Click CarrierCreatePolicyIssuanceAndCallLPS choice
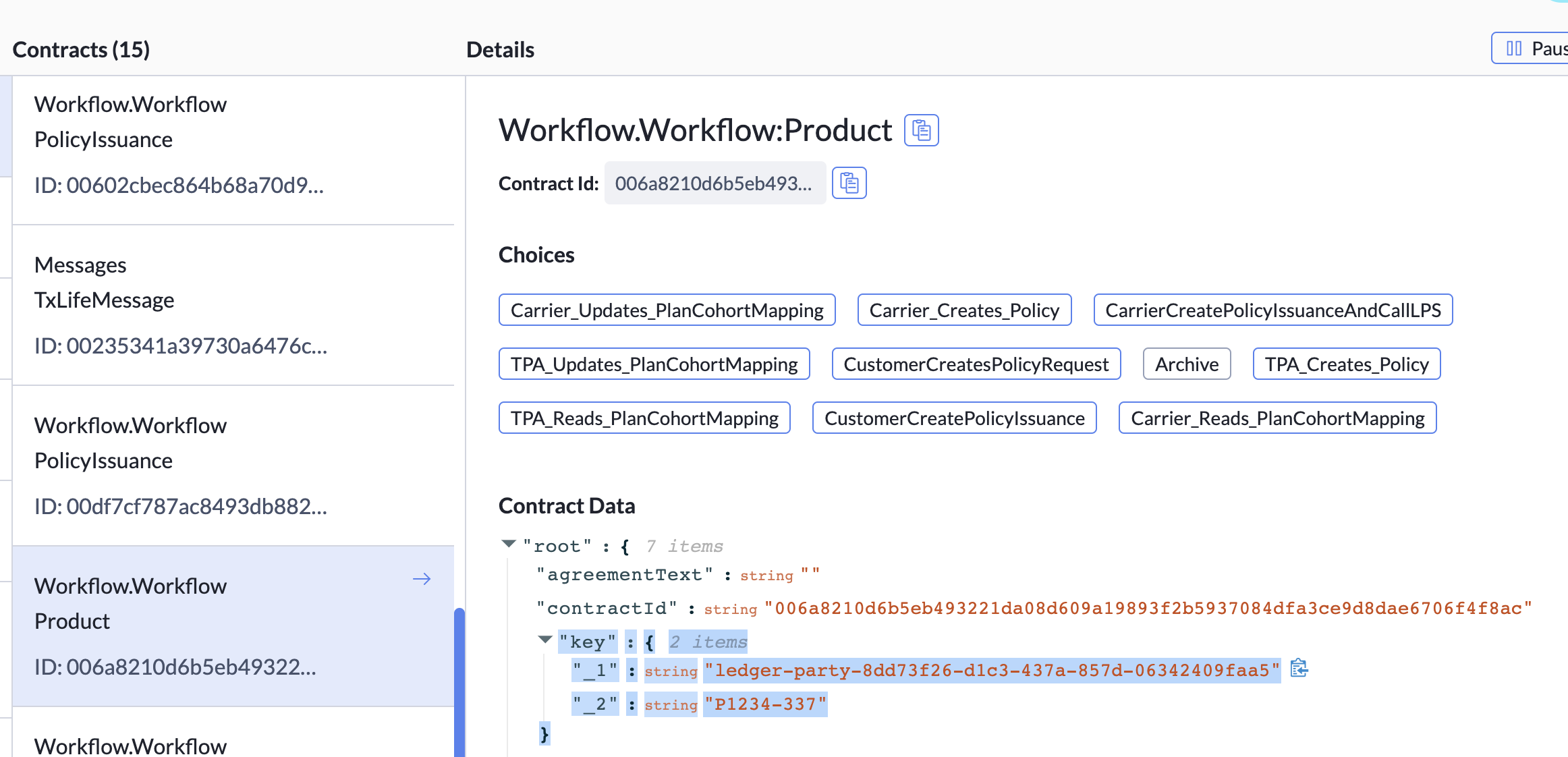 click(x=1272, y=310)
